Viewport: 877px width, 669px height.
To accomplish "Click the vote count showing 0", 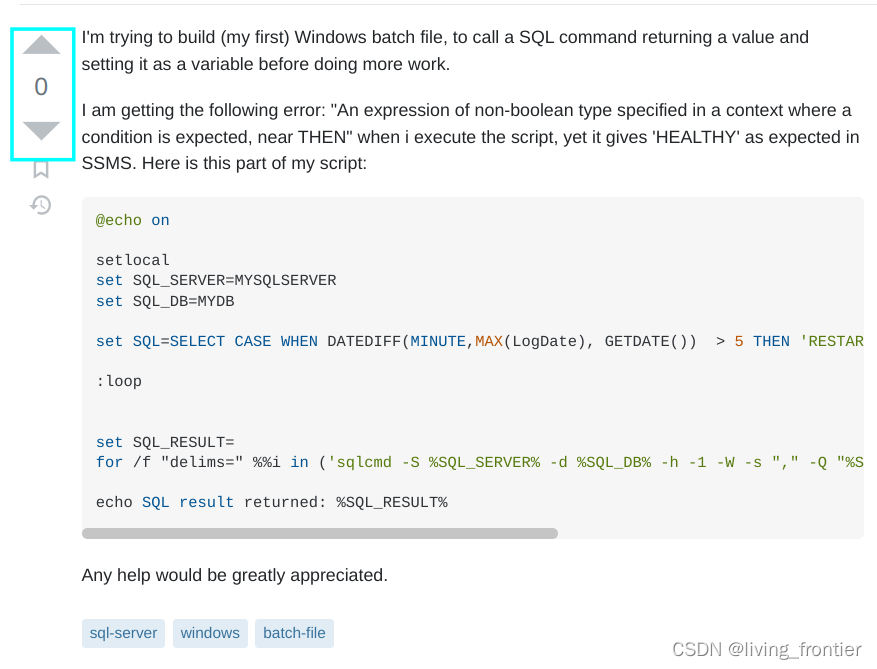I will [x=41, y=87].
